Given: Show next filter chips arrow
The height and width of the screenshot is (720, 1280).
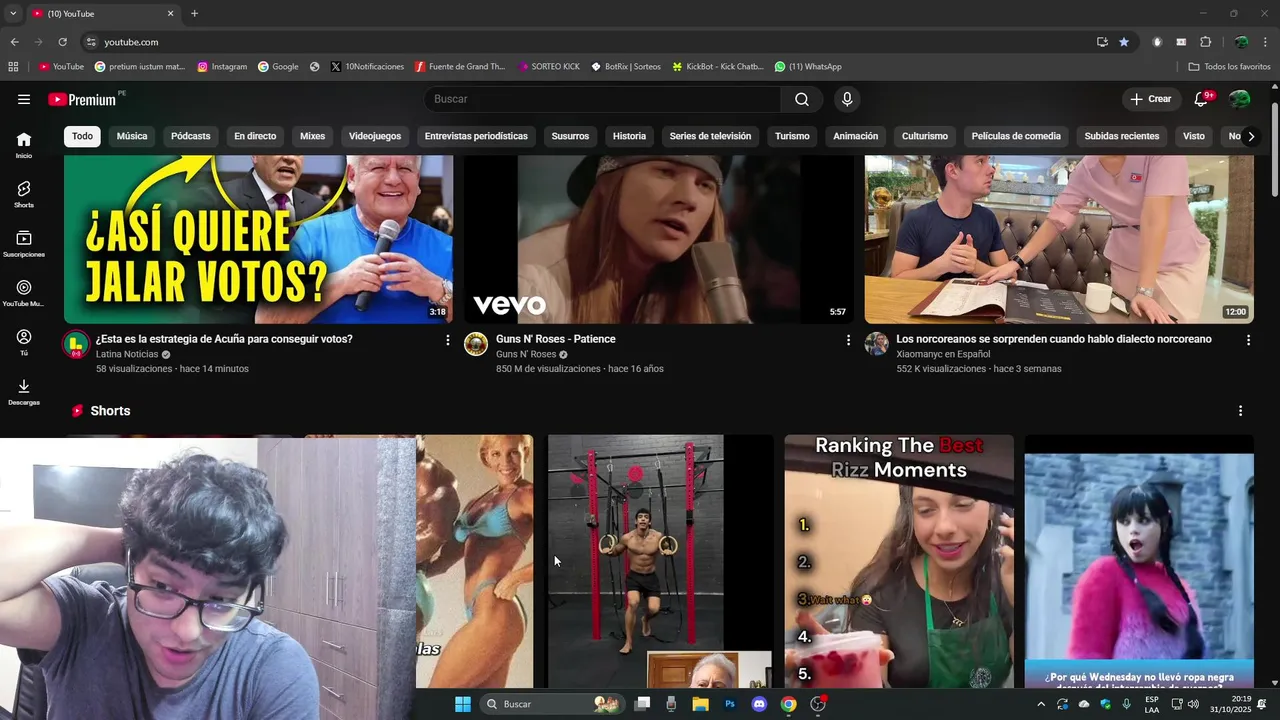Looking at the screenshot, I should pyautogui.click(x=1250, y=136).
